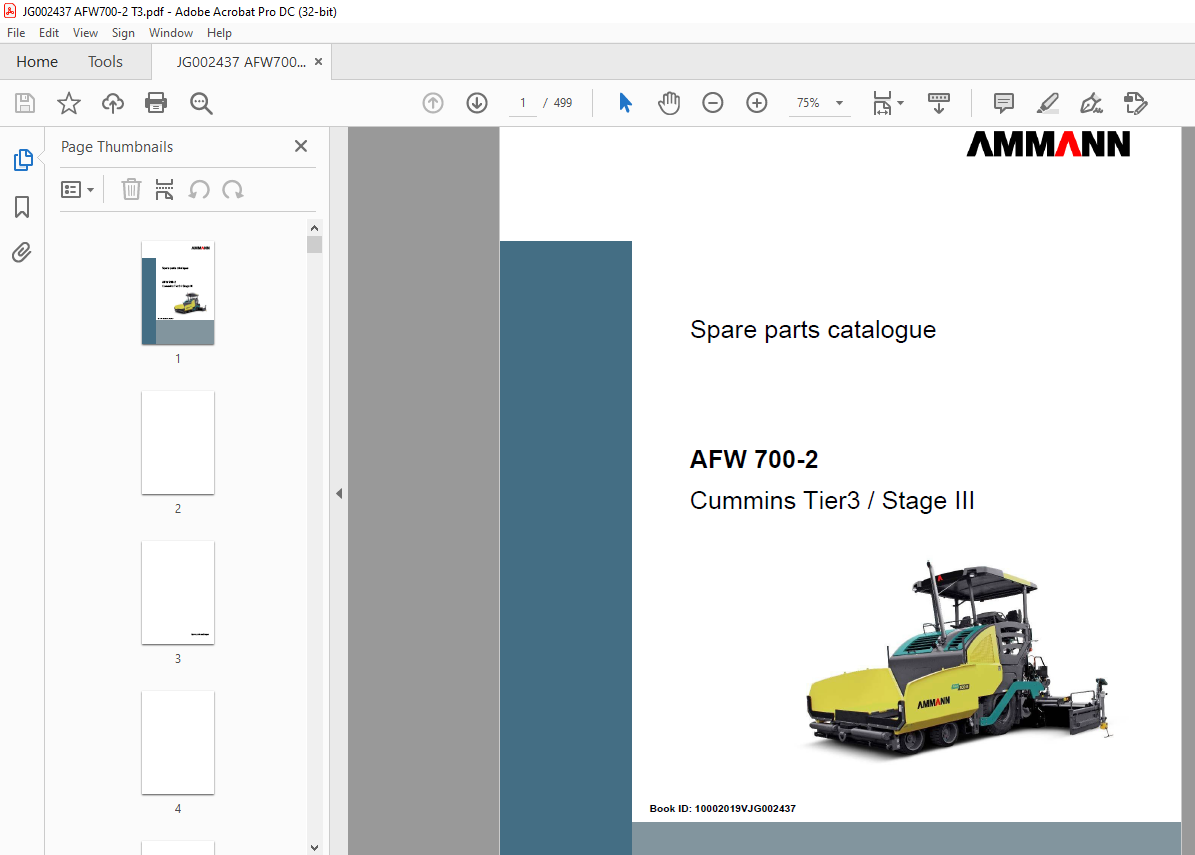Viewport: 1195px width, 855px height.
Task: Open the Help menu
Action: click(219, 33)
